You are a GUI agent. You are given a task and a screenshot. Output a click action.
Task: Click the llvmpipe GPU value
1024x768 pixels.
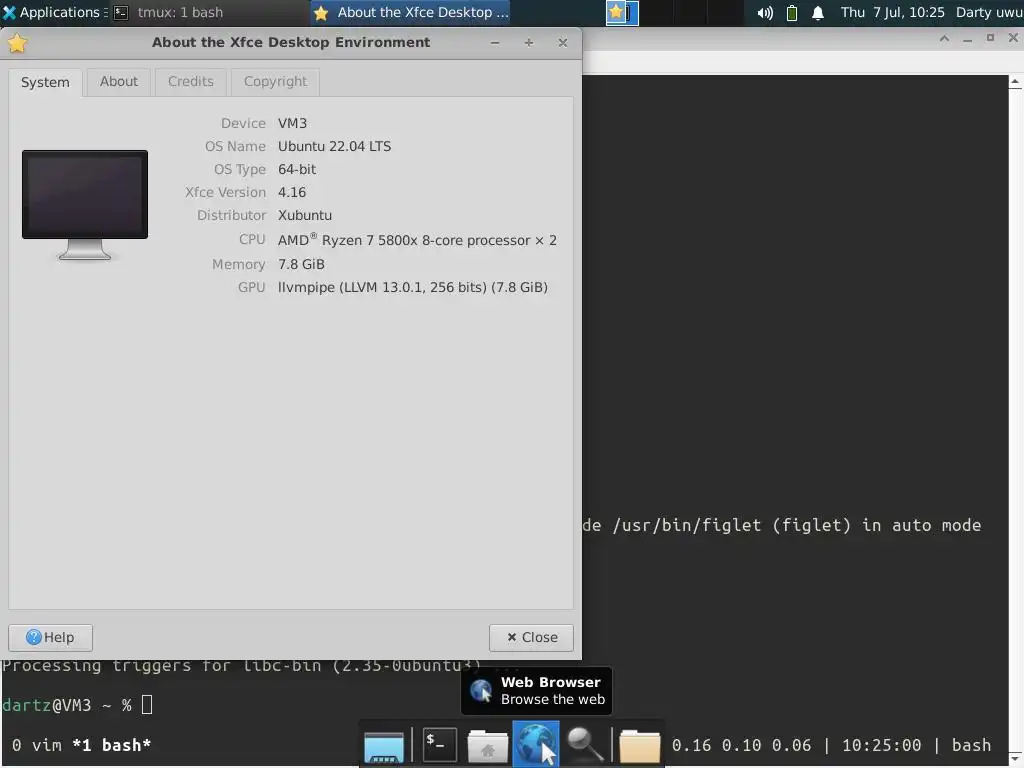(x=413, y=287)
